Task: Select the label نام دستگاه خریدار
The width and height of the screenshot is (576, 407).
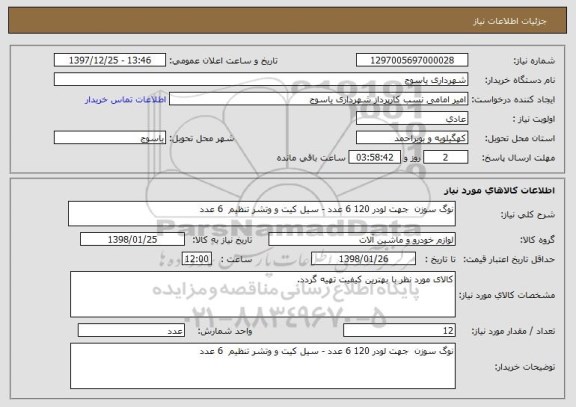Action: click(520, 80)
